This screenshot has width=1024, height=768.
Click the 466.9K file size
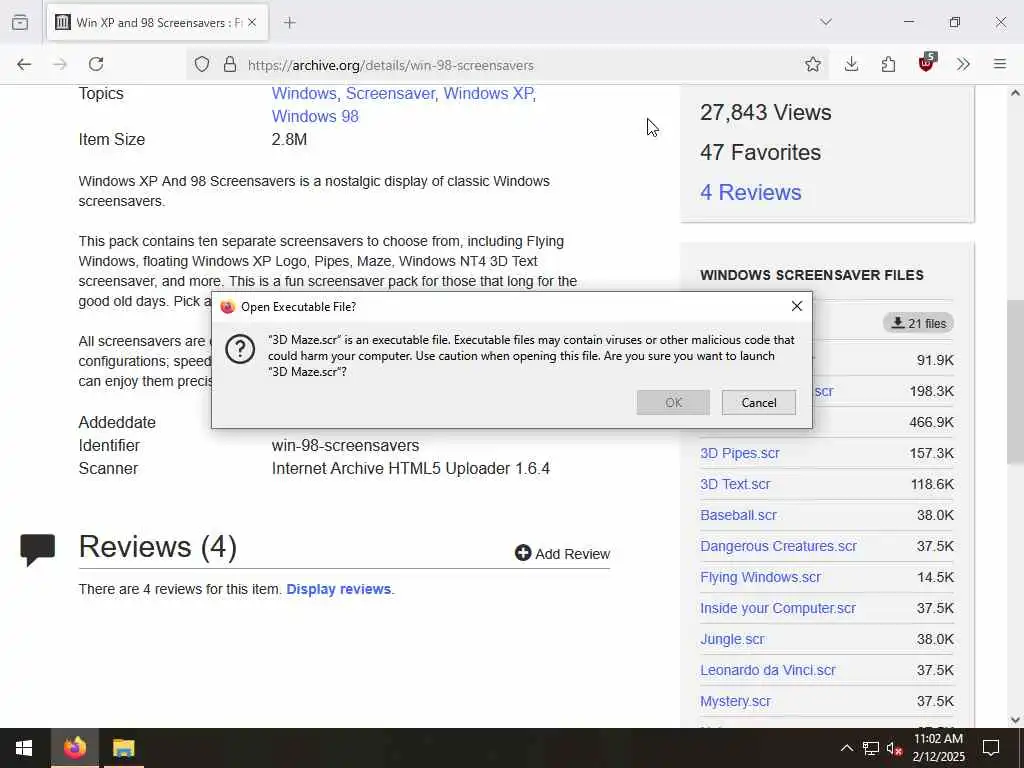tap(931, 423)
